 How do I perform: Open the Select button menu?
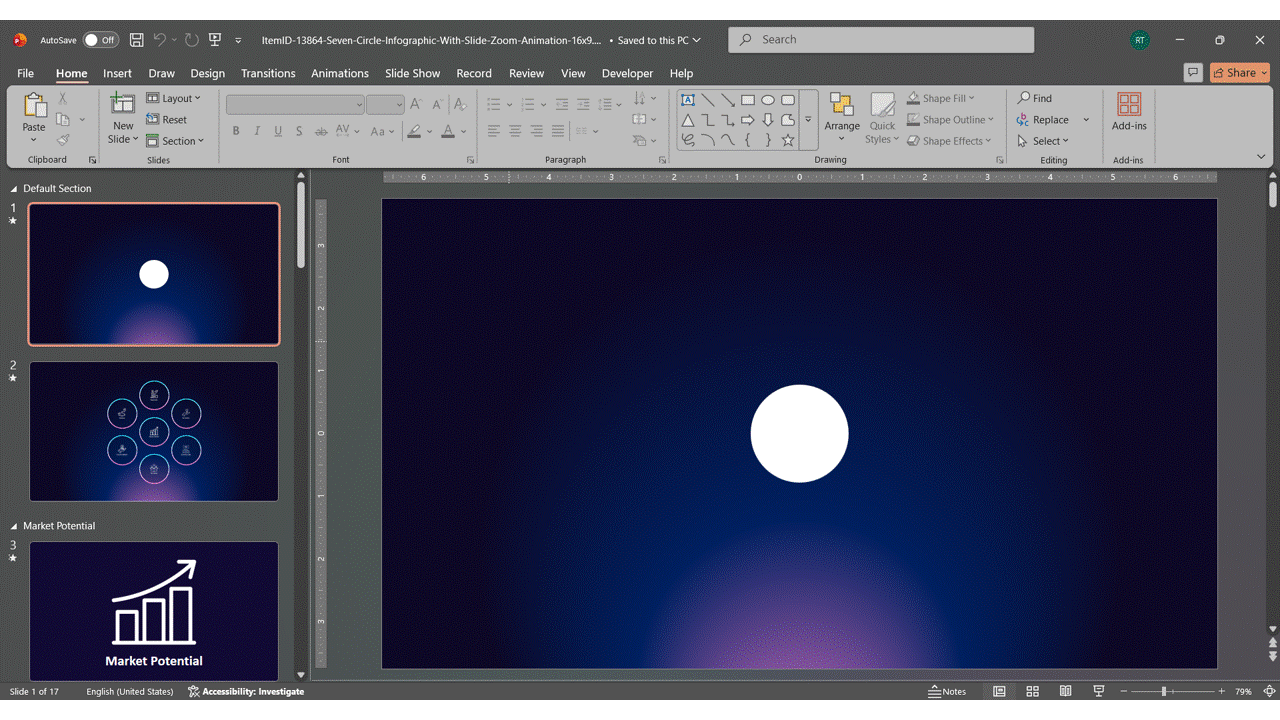(x=1043, y=141)
